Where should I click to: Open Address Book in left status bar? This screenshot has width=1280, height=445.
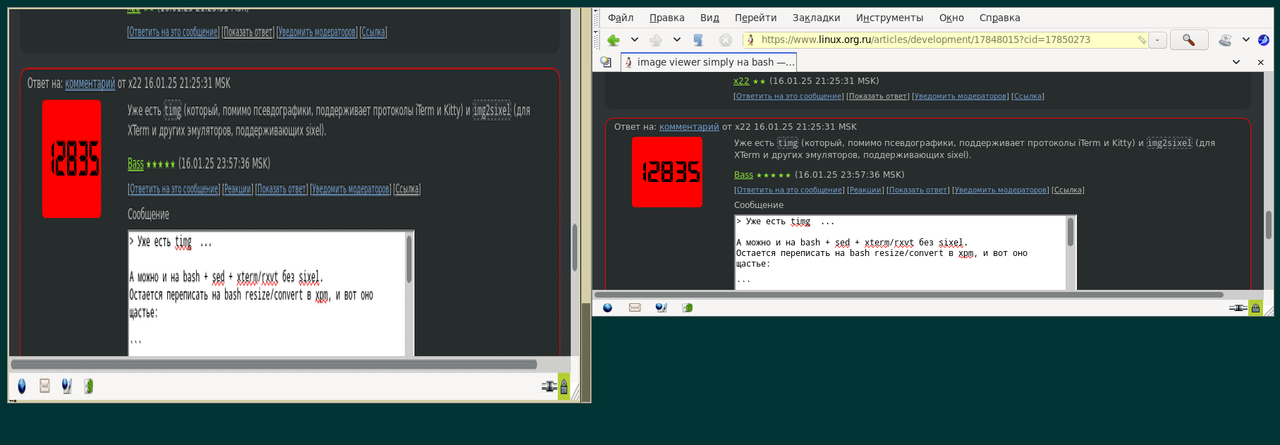click(89, 386)
